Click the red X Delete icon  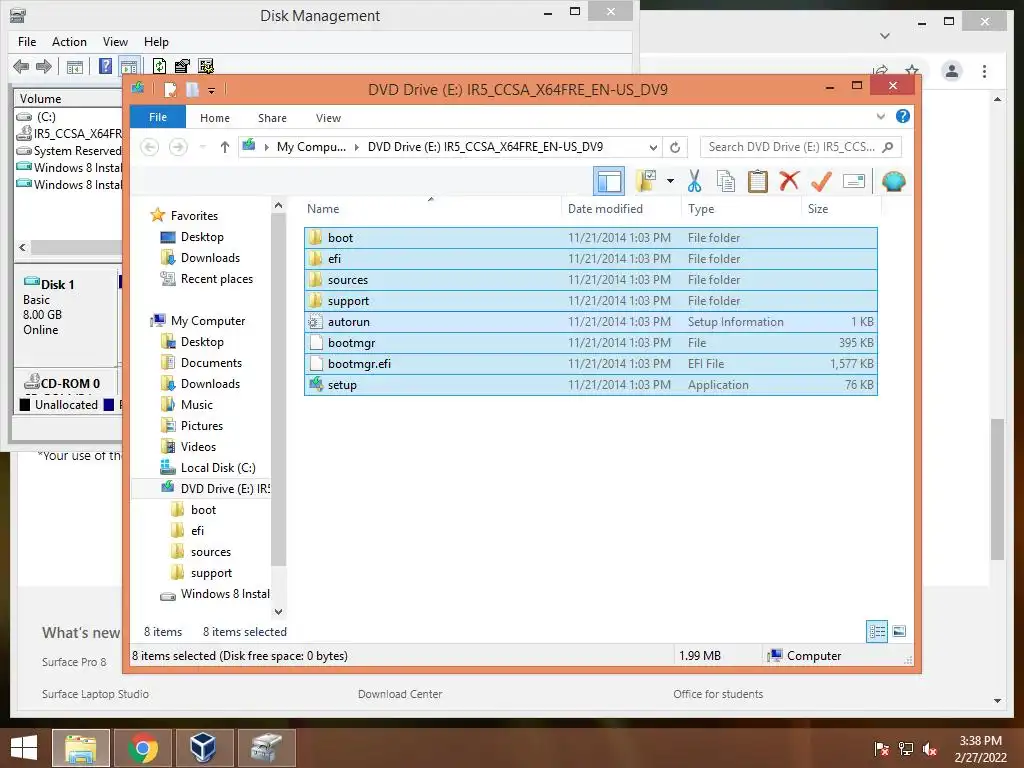click(790, 181)
